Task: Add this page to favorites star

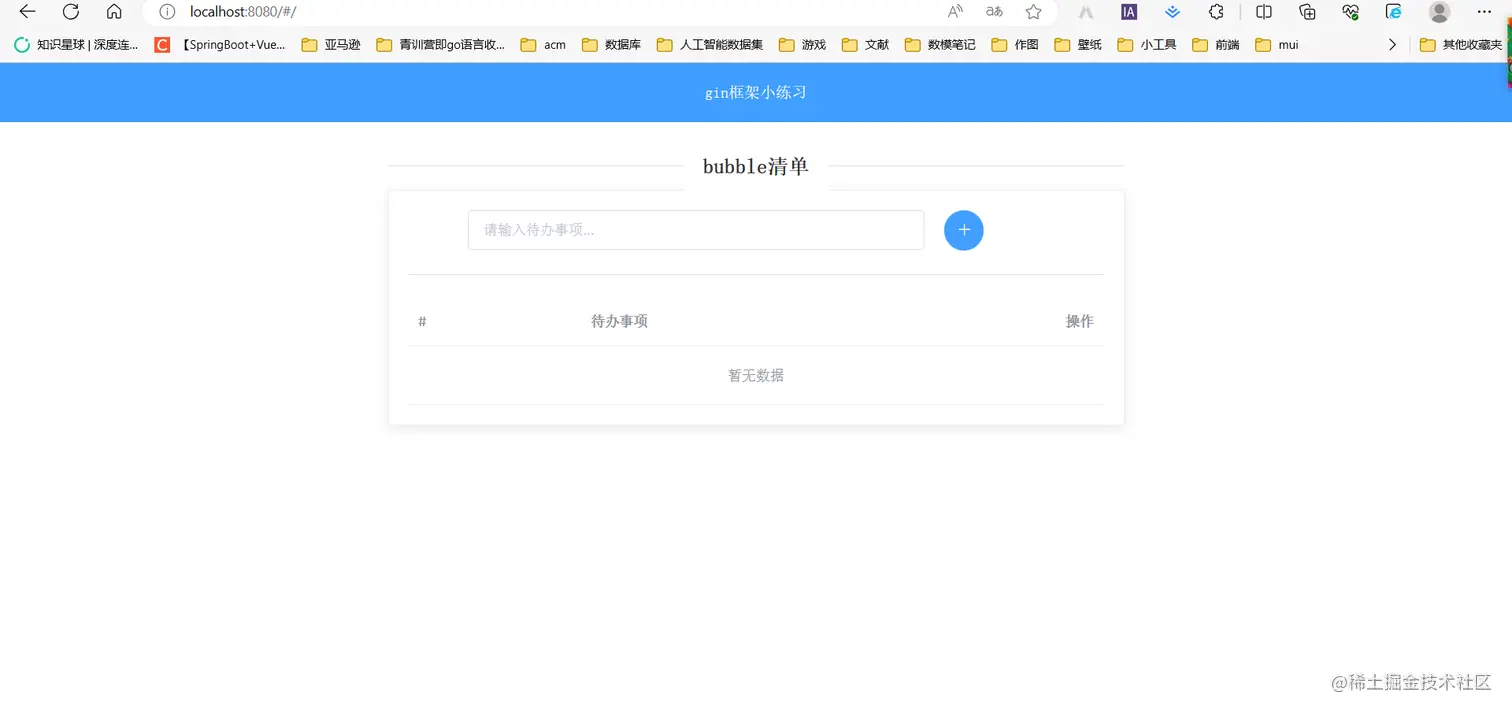Action: pyautogui.click(x=1033, y=12)
